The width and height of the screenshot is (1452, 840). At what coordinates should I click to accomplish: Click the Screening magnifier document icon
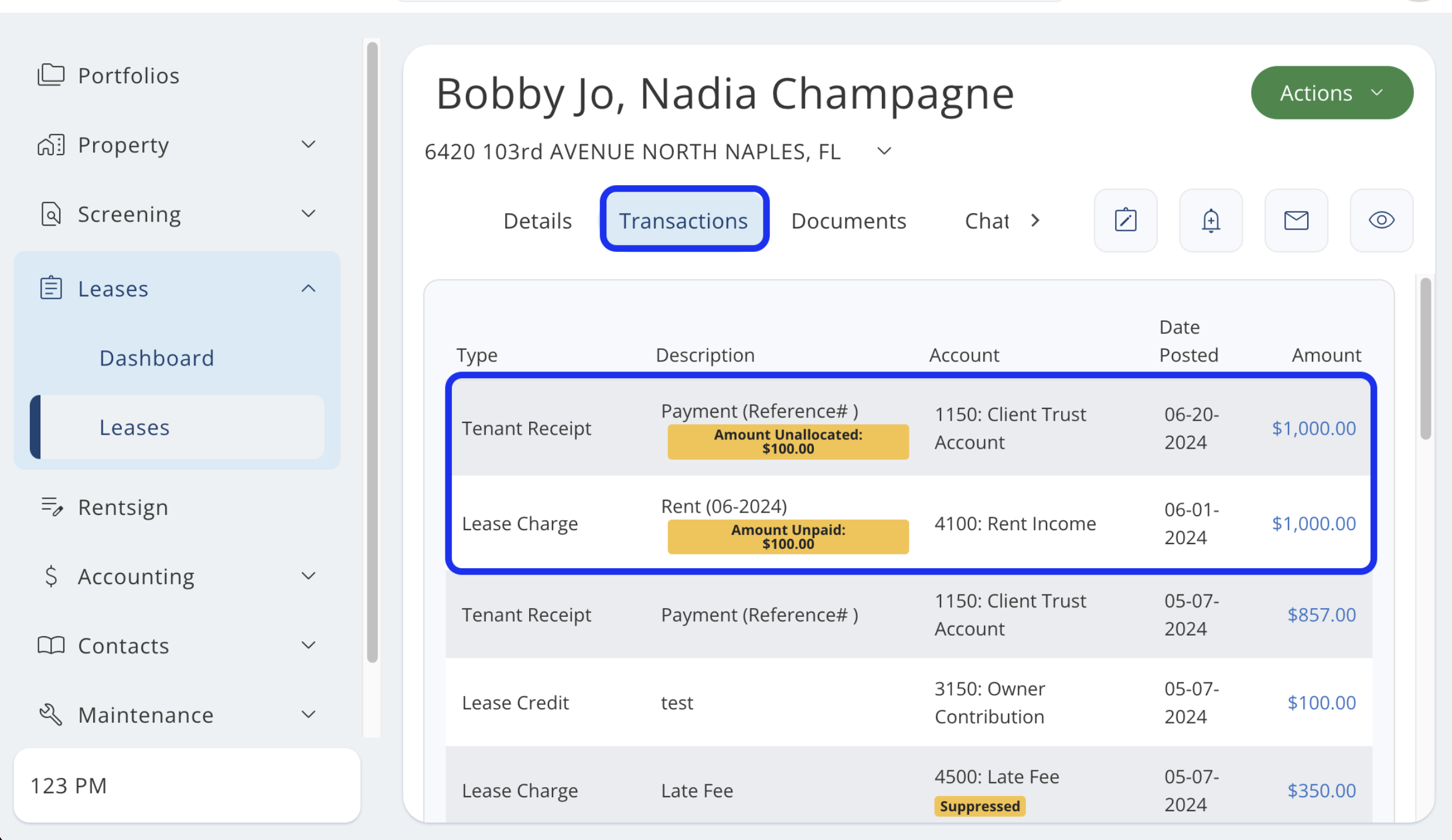(51, 214)
